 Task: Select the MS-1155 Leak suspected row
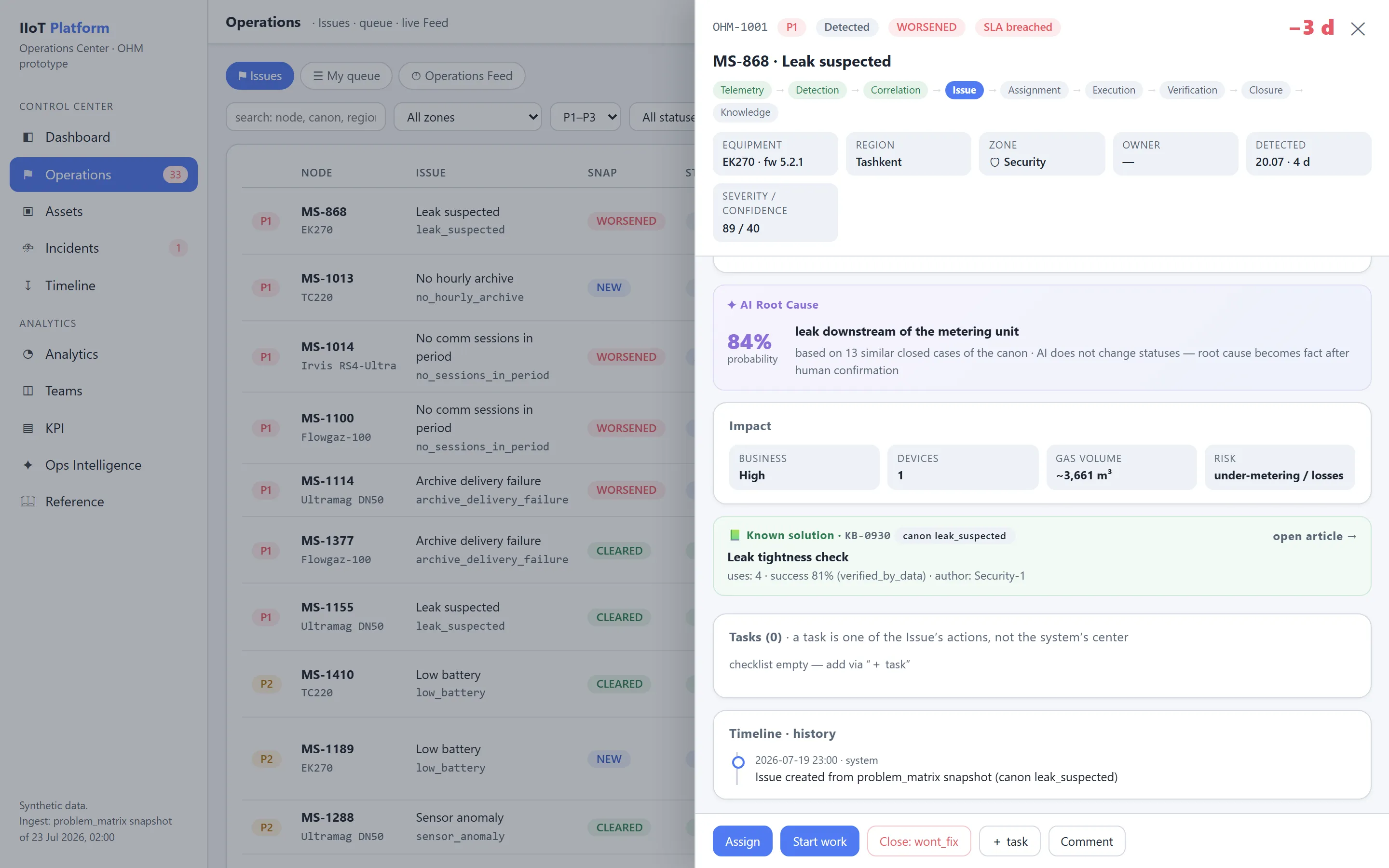[x=468, y=617]
